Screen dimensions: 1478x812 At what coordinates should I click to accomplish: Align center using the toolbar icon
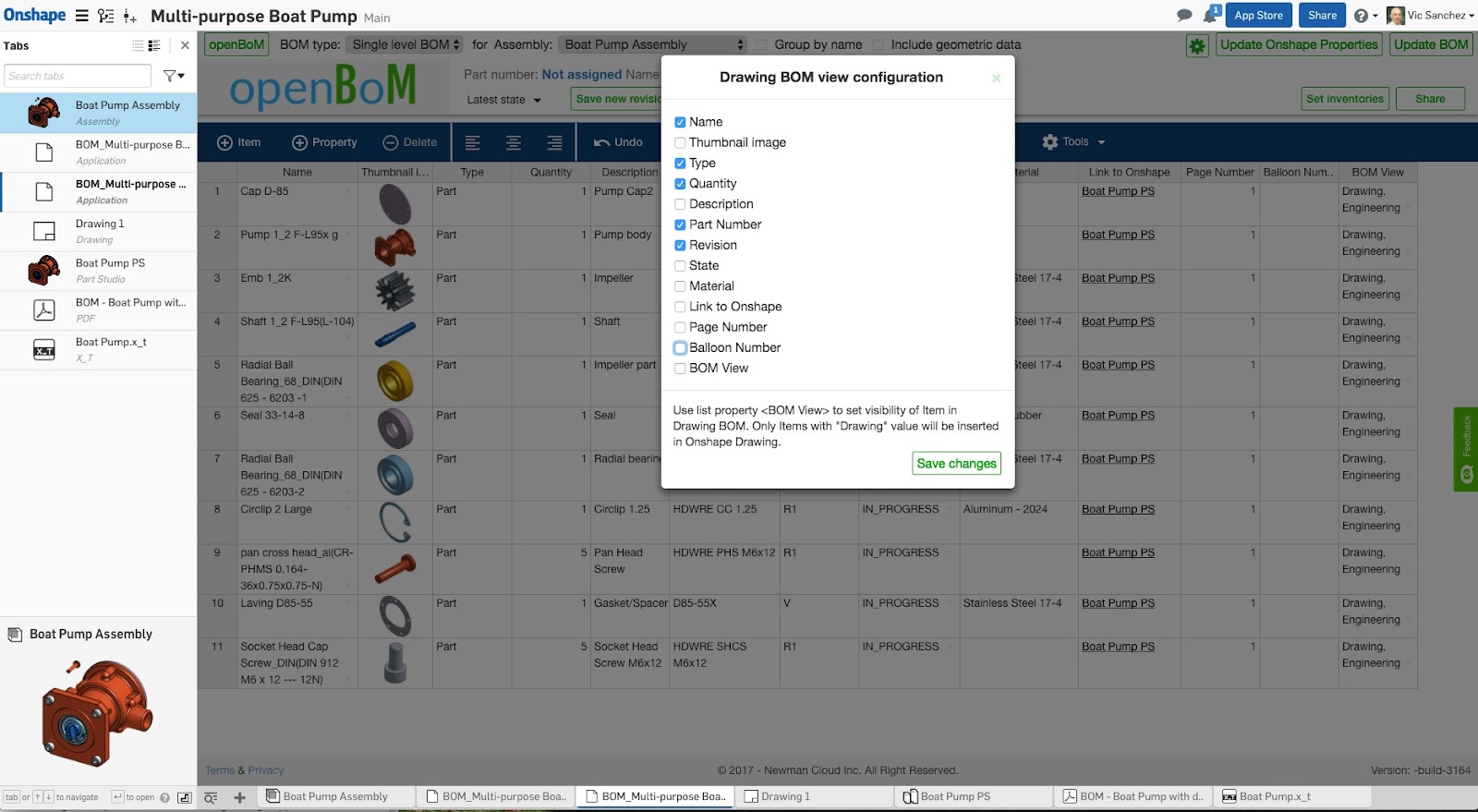[514, 142]
